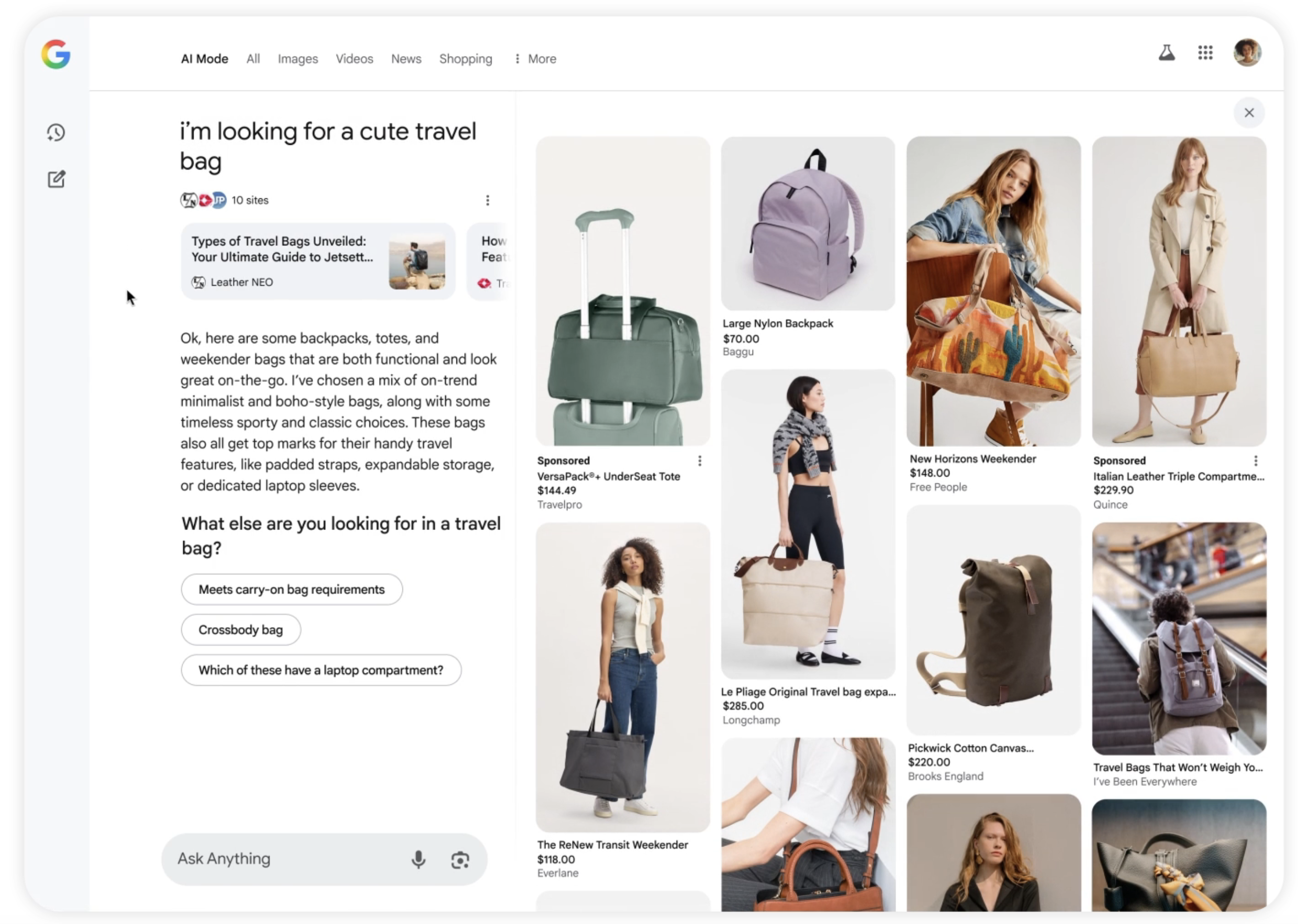Switch to the Images tab
This screenshot has height=924, width=1298.
298,59
